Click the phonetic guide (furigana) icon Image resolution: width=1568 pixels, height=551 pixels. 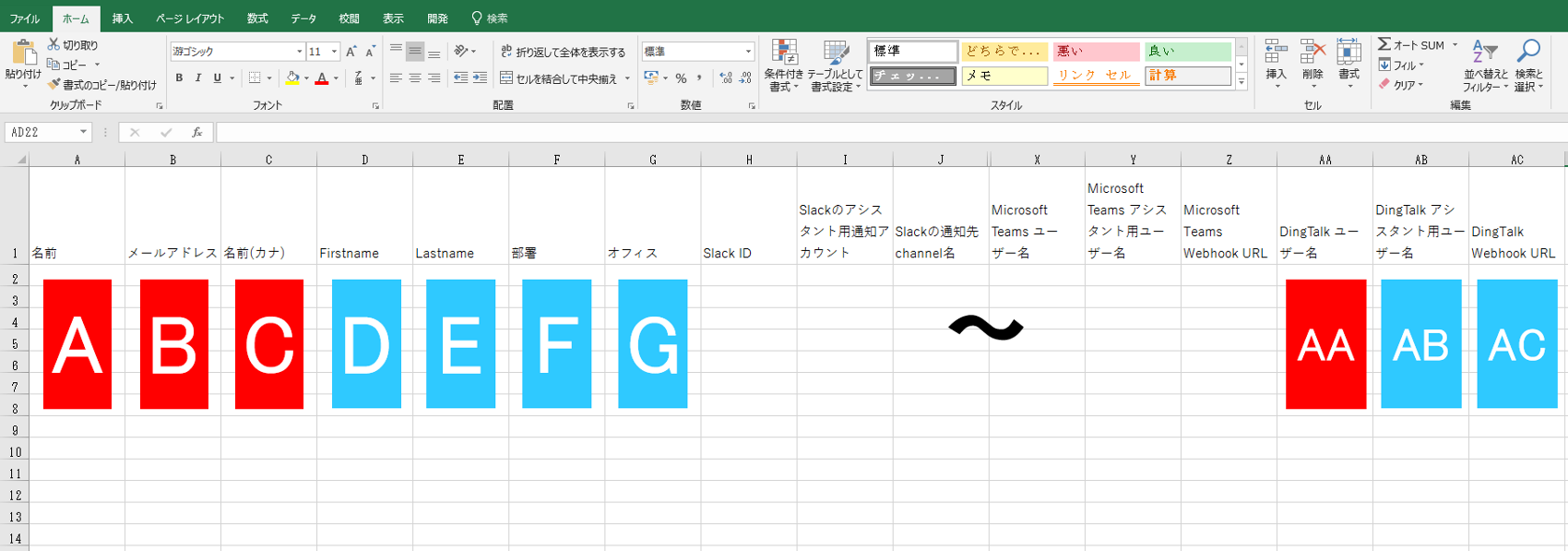click(359, 78)
